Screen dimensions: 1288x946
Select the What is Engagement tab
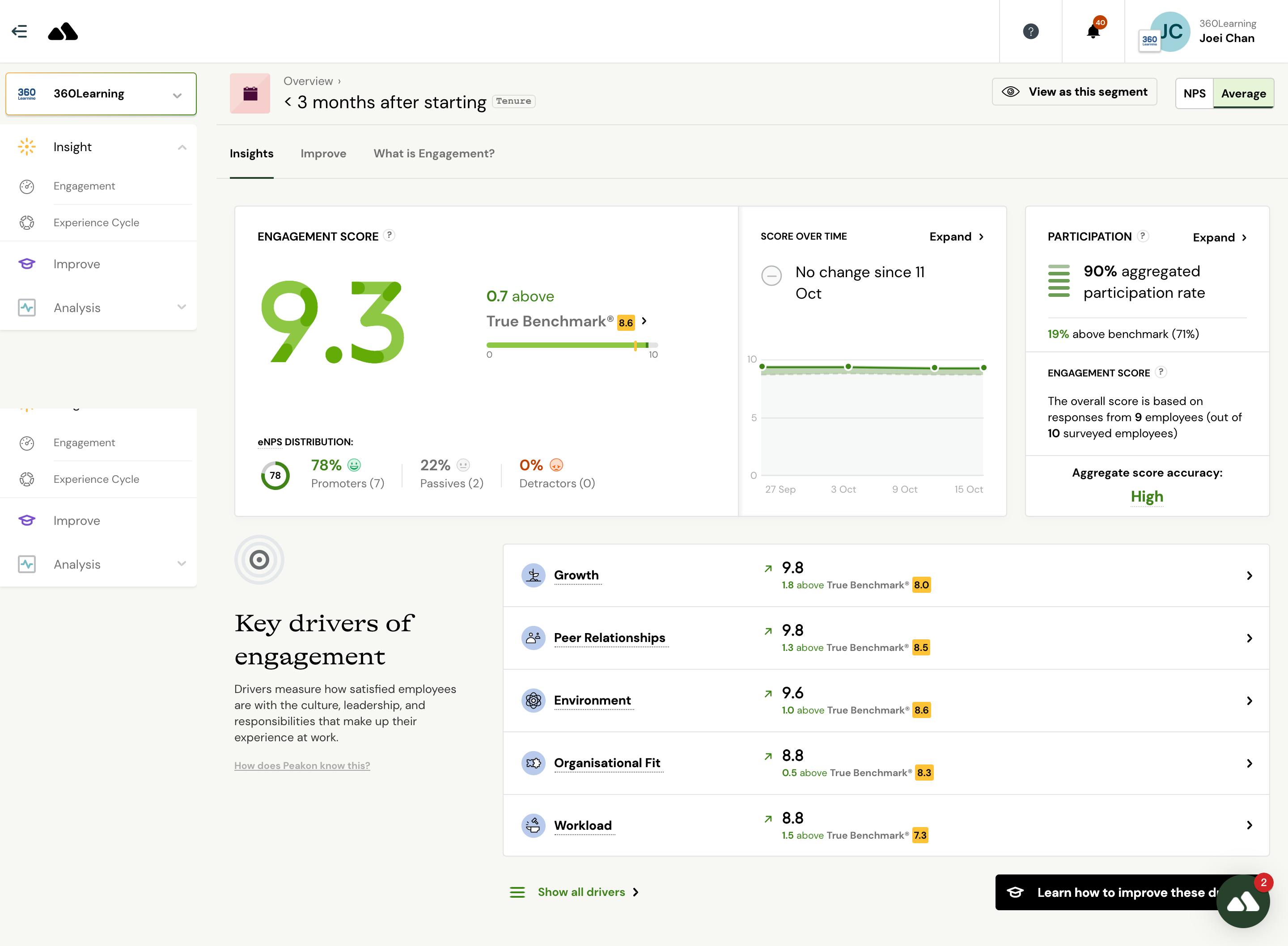click(434, 153)
